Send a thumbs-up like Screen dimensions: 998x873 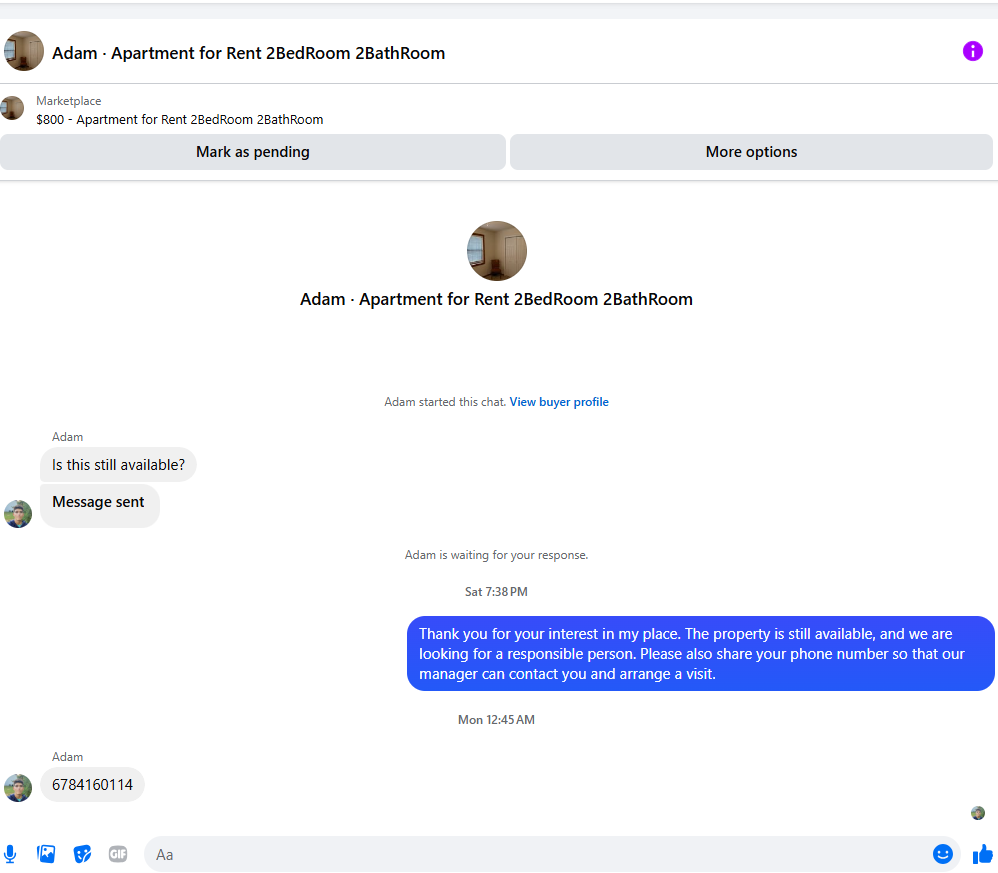[983, 855]
